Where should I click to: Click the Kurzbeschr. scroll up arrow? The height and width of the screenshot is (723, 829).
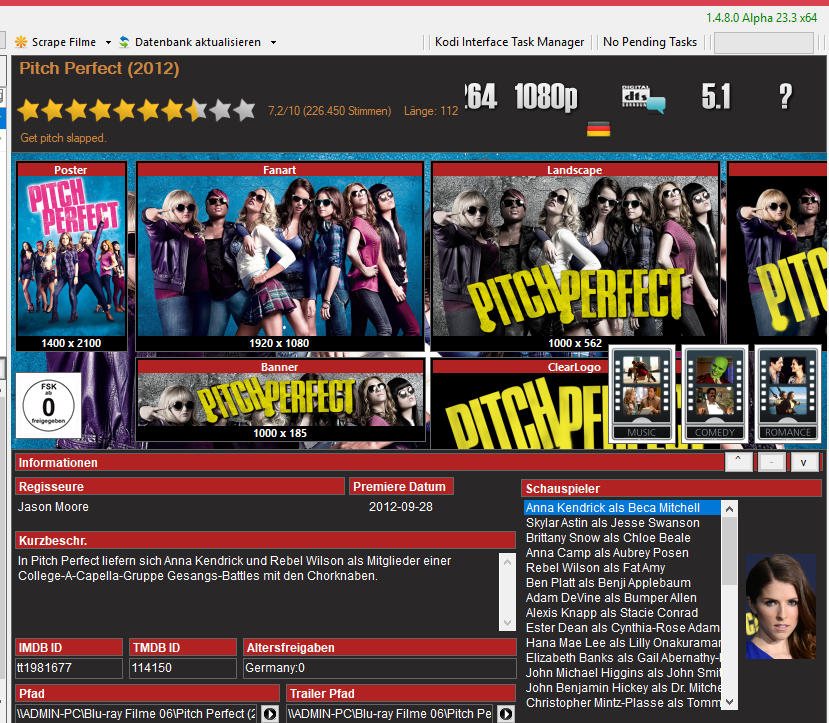tap(507, 562)
